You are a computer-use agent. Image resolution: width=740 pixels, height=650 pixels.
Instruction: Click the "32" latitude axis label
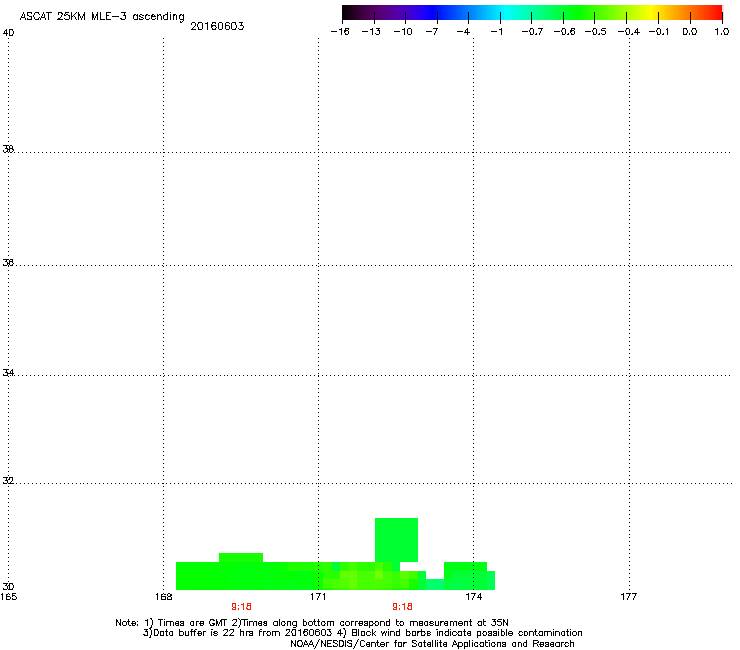pos(8,481)
